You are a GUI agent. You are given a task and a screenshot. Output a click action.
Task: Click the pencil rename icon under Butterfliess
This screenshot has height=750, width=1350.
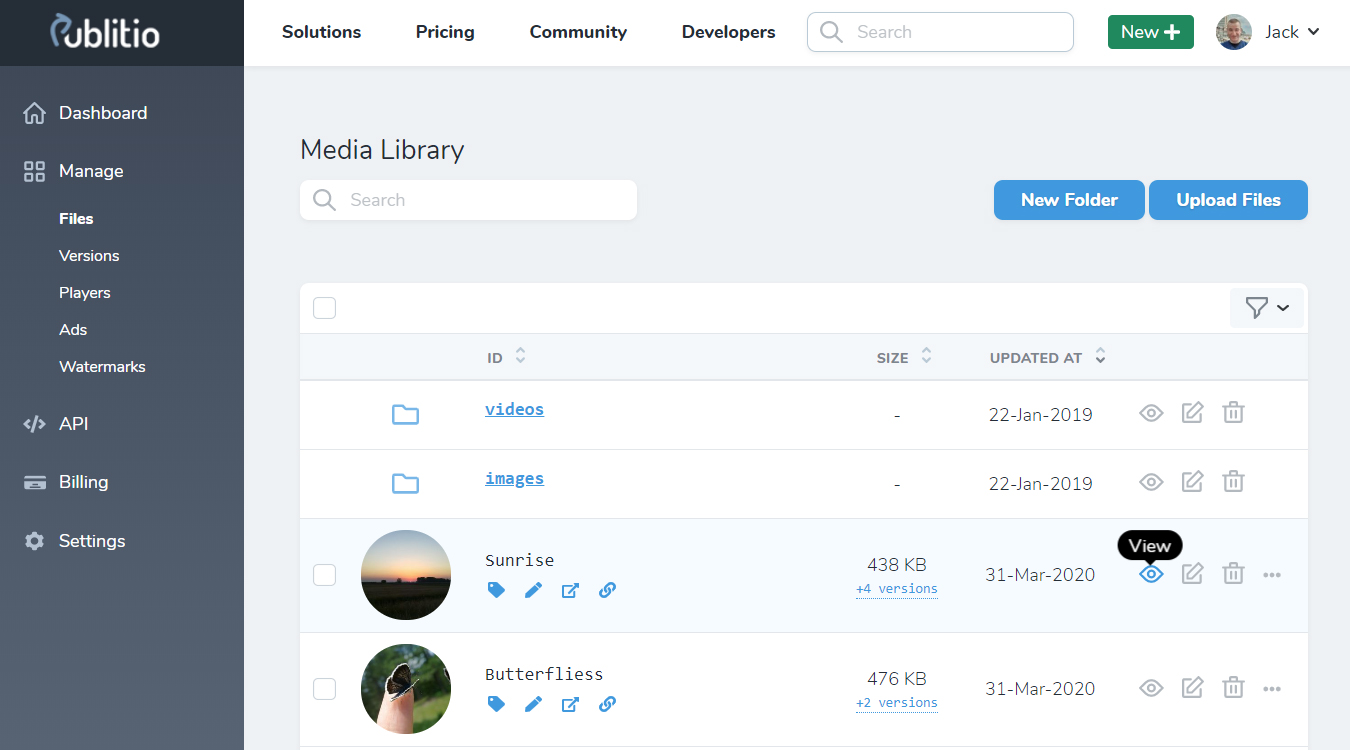[533, 704]
